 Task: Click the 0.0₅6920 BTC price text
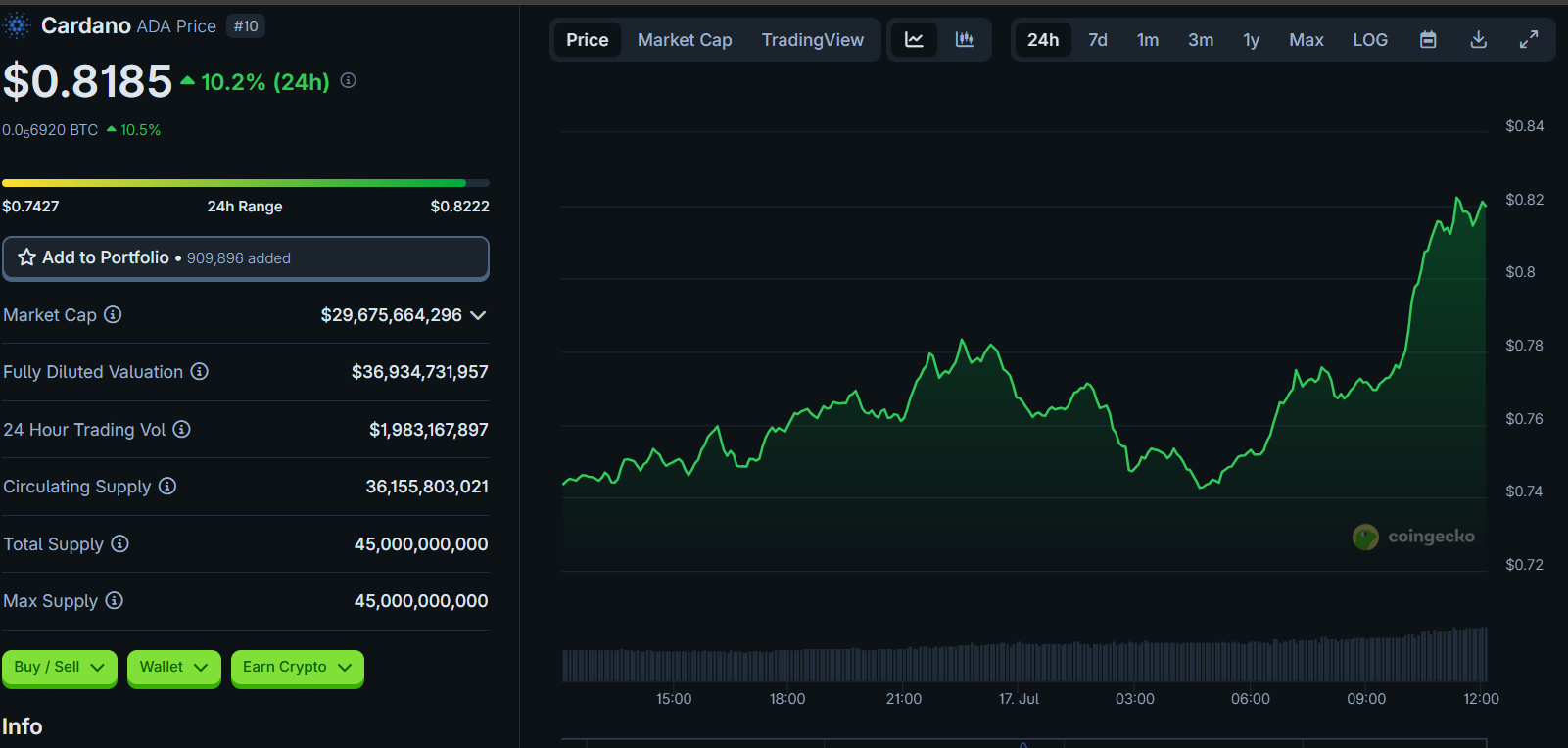pyautogui.click(x=50, y=130)
